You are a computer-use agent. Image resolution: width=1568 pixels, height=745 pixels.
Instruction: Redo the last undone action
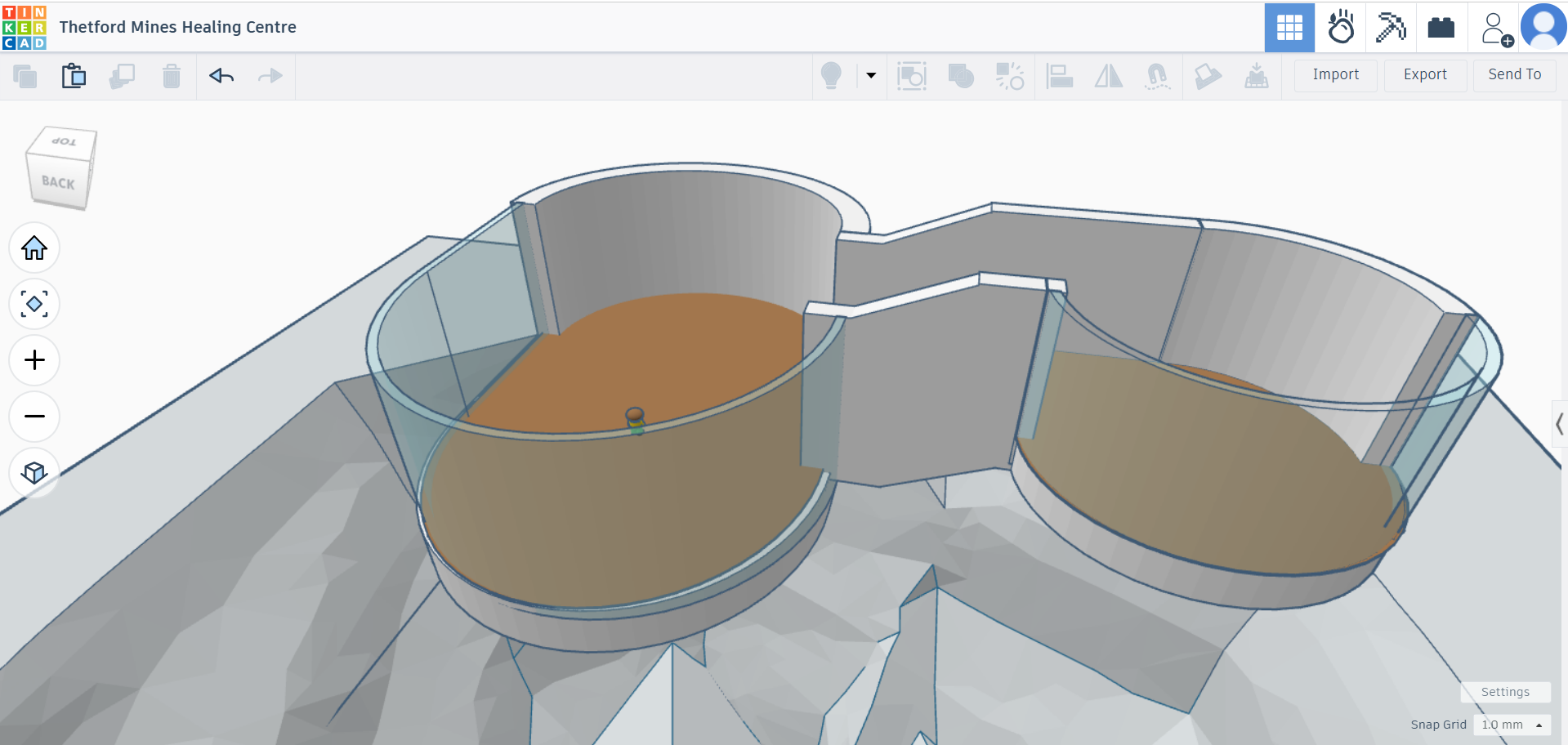pos(270,76)
